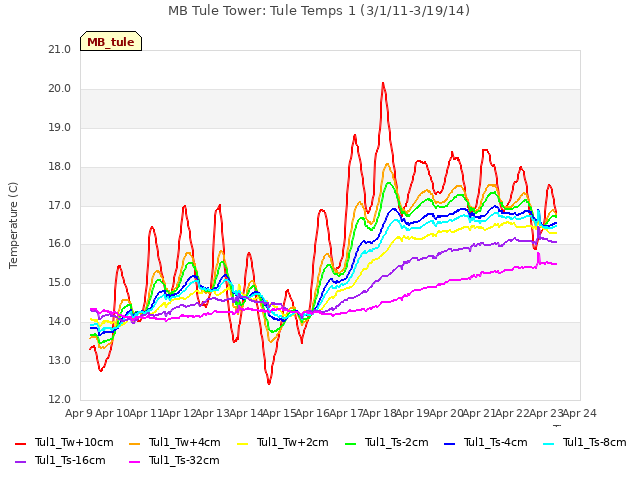Select the Tul1_Tw+4cm legend label
Image resolution: width=640 pixels, height=480 pixels.
coord(184,442)
